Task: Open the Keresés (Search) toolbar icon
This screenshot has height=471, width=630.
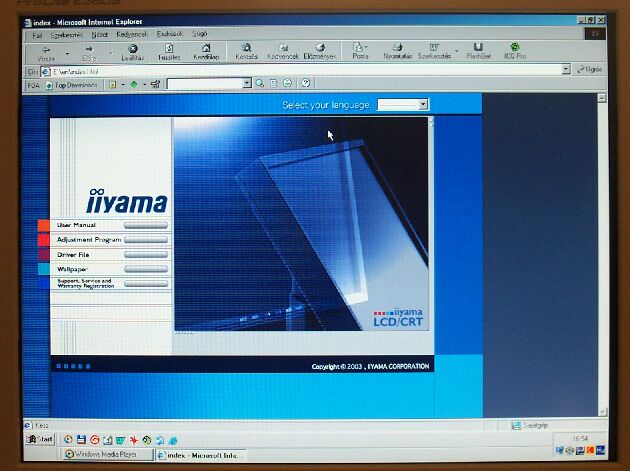Action: [x=246, y=48]
